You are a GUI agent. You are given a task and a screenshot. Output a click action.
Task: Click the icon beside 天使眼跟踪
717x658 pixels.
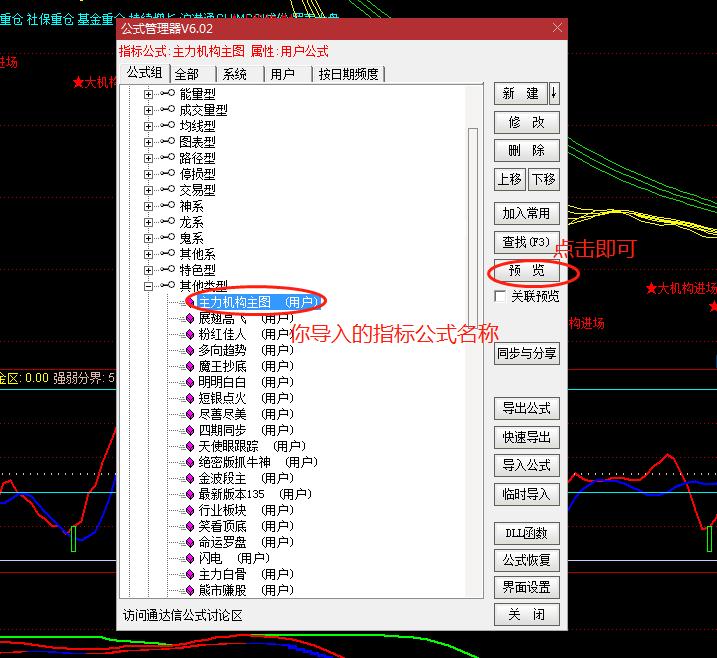point(189,446)
